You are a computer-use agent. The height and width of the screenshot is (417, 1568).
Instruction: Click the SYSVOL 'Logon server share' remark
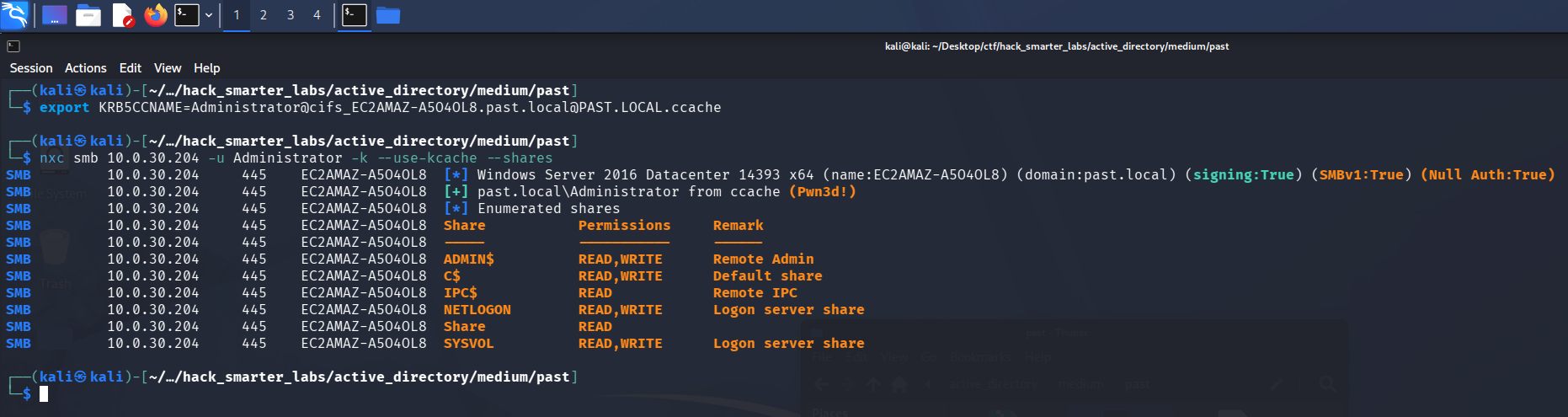789,344
